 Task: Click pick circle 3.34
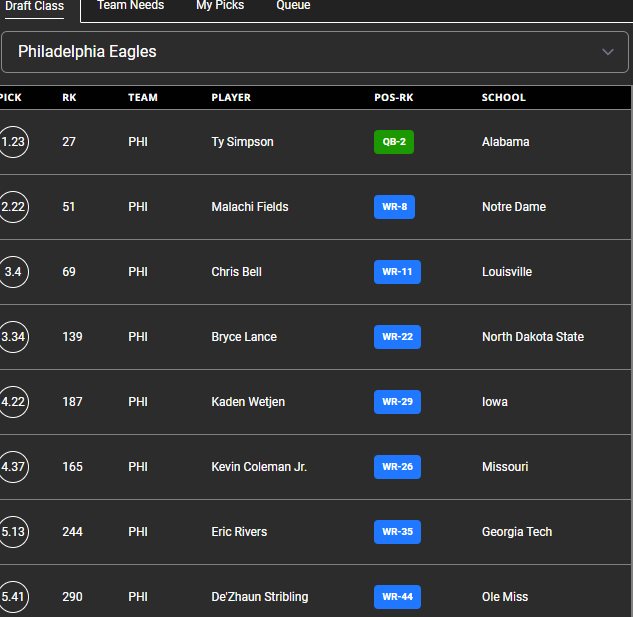tap(13, 337)
